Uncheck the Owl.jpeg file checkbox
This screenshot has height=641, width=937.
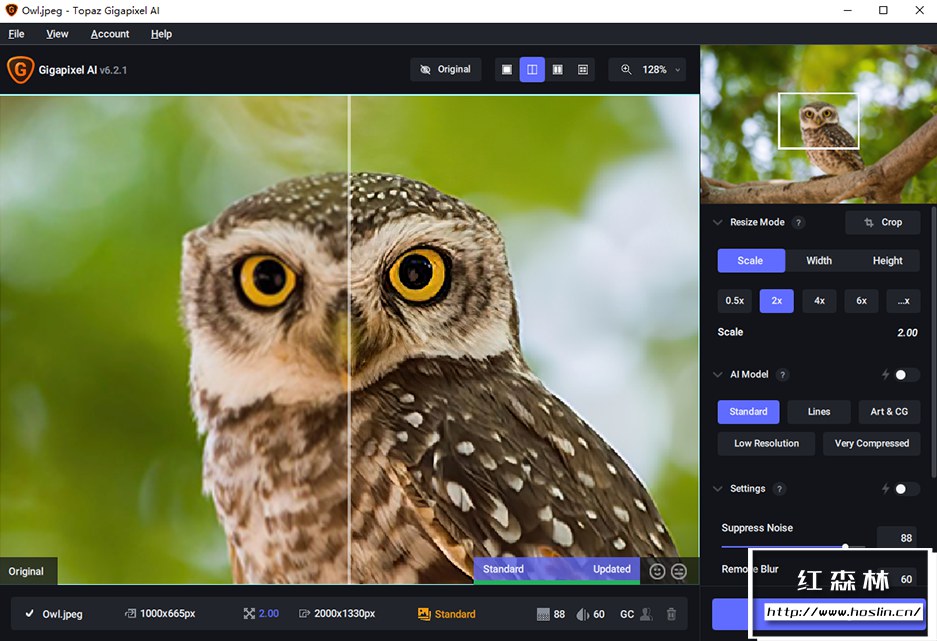click(30, 614)
